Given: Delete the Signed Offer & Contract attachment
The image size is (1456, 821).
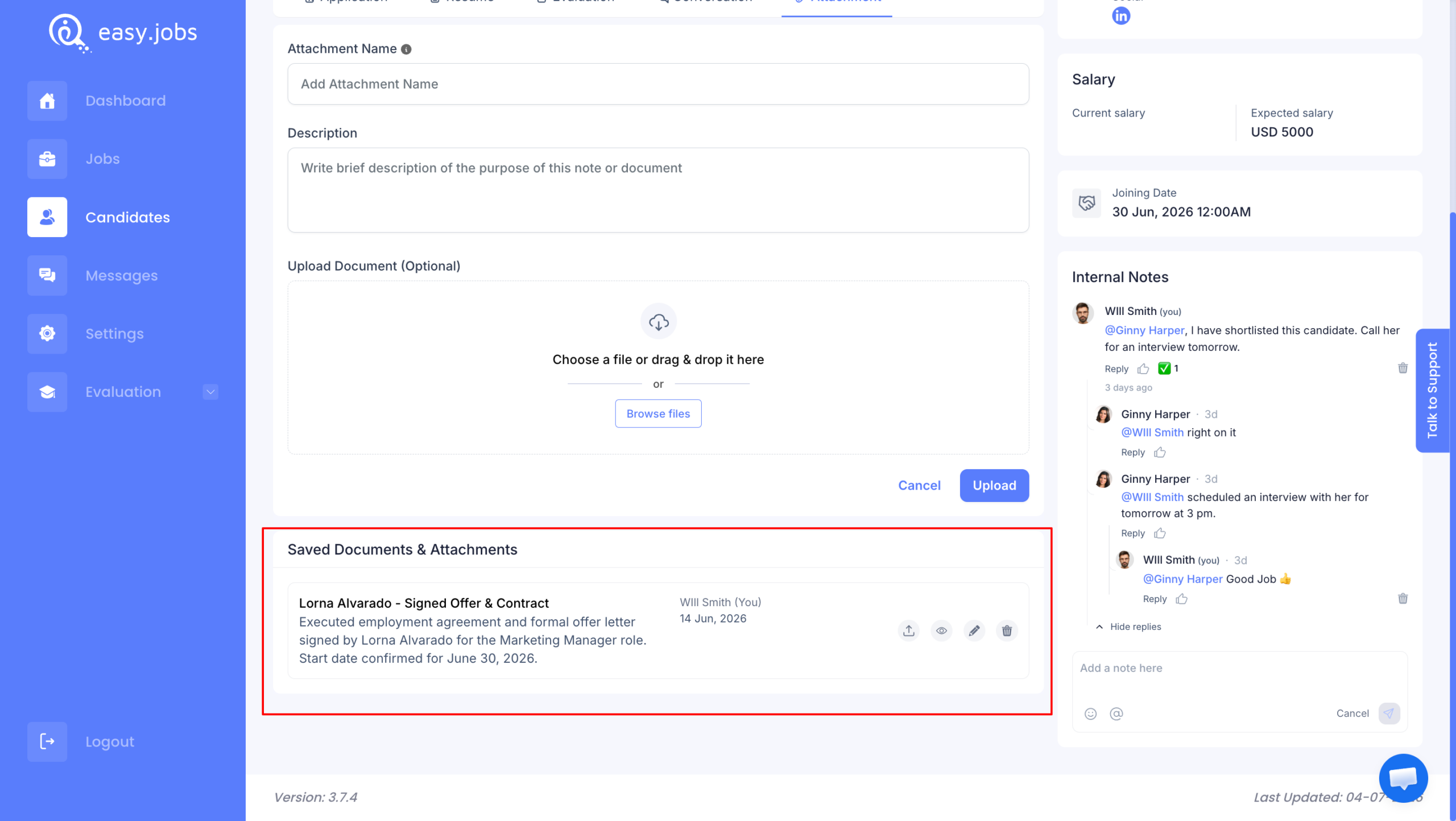Looking at the screenshot, I should [x=1007, y=631].
